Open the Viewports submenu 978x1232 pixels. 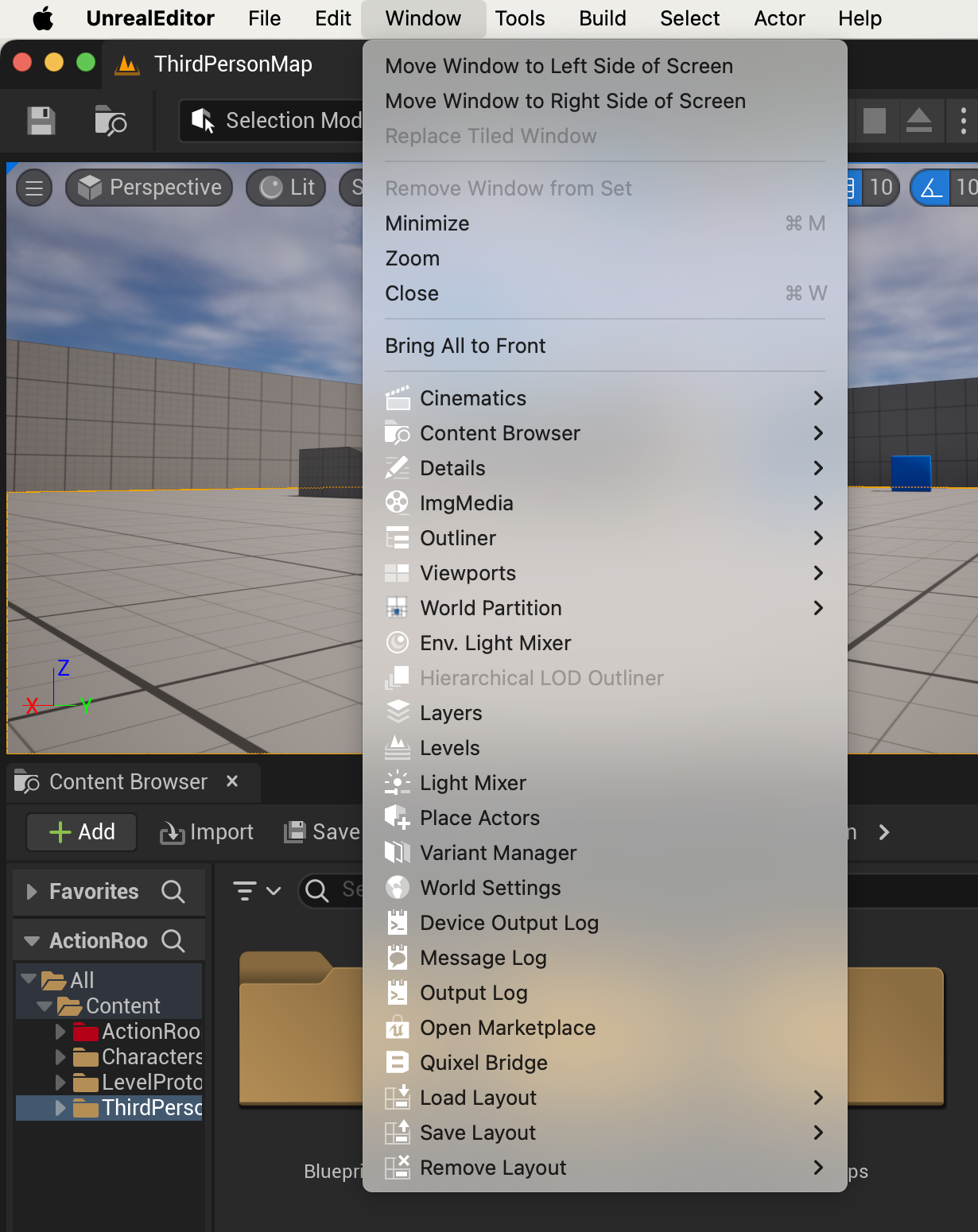point(605,573)
